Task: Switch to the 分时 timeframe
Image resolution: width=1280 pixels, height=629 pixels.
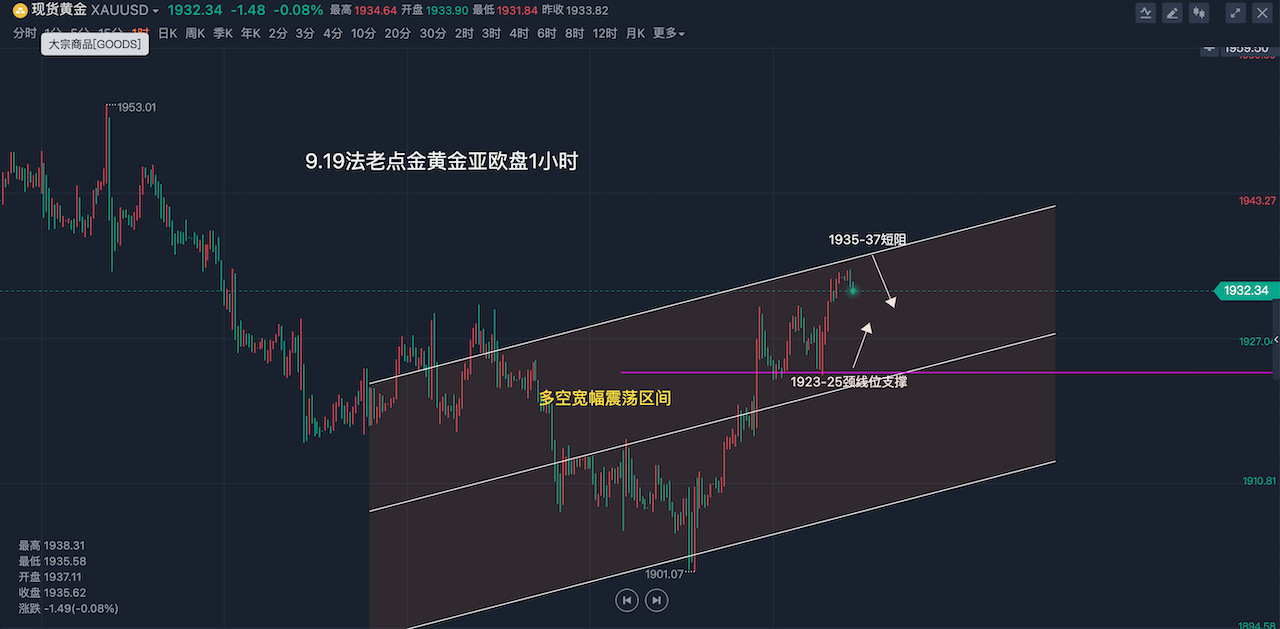Action: (x=25, y=33)
